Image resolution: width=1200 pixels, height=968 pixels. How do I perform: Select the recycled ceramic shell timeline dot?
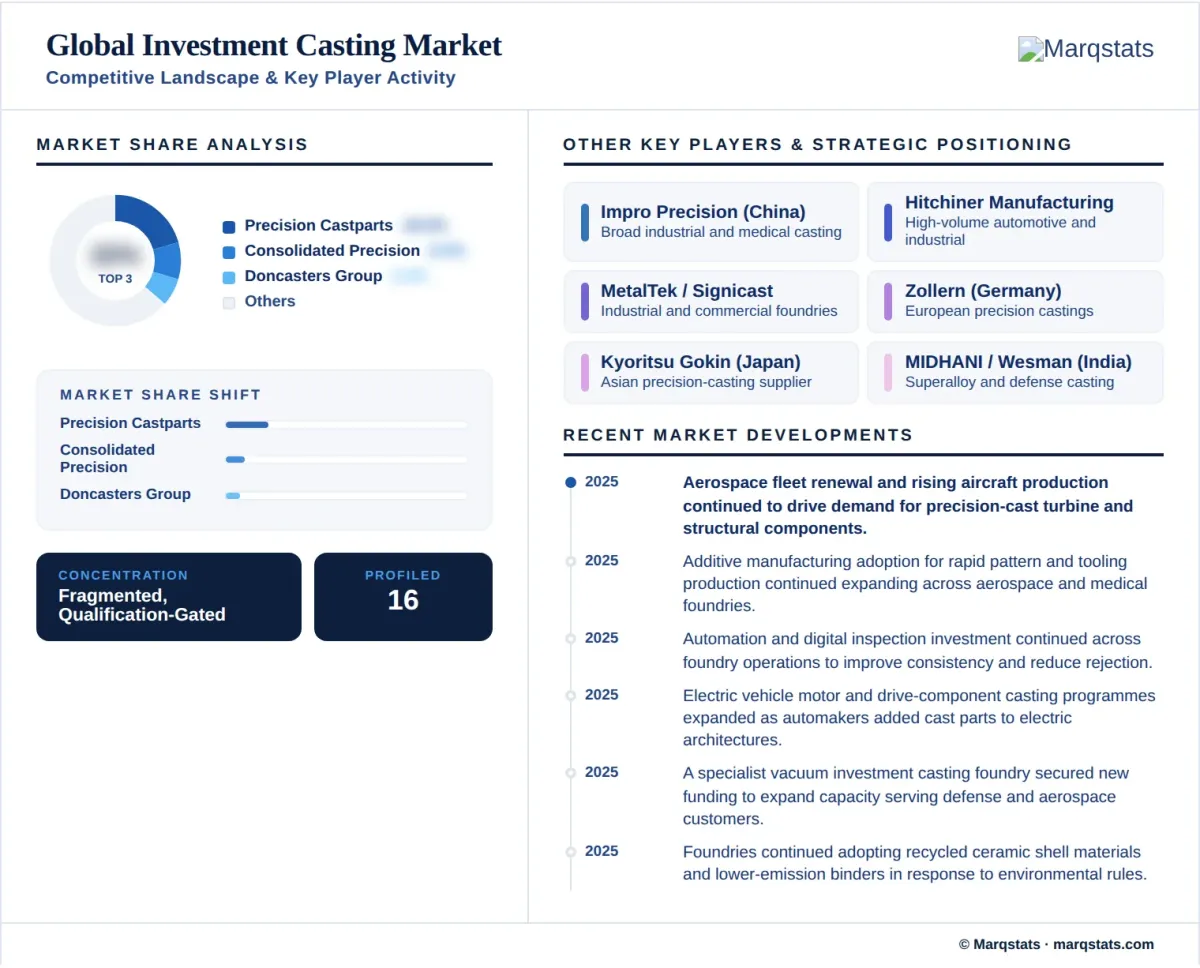[x=571, y=851]
